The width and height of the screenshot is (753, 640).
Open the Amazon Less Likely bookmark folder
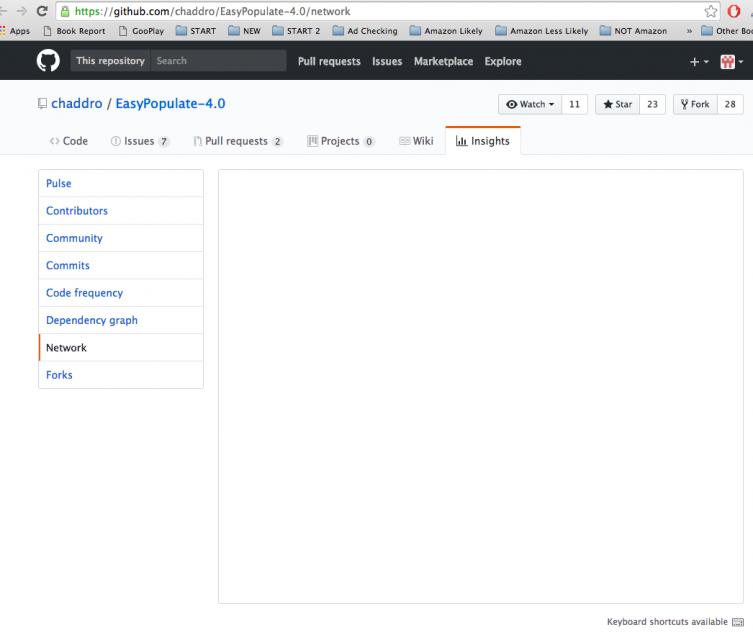tap(542, 31)
